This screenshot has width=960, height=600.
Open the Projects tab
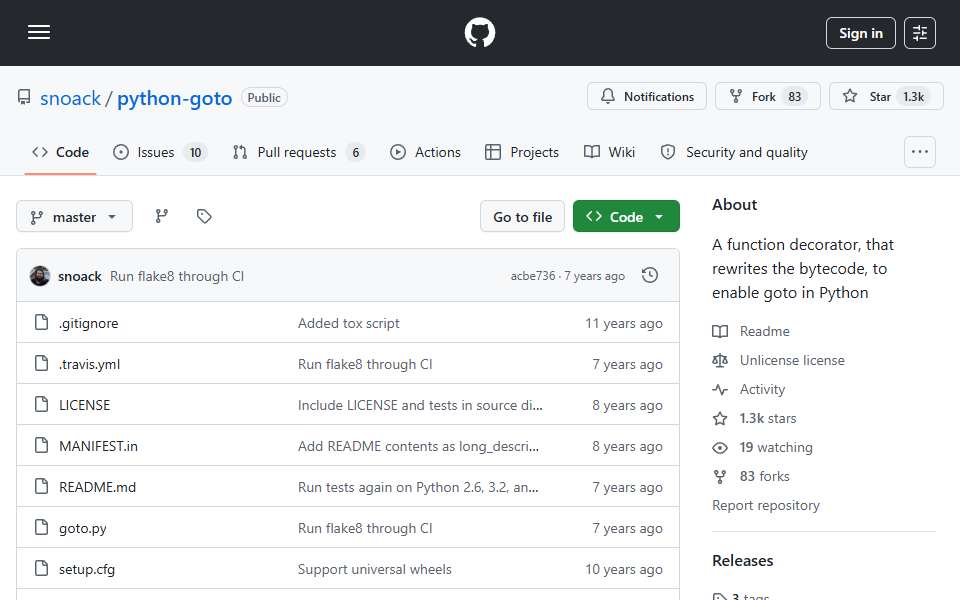522,152
